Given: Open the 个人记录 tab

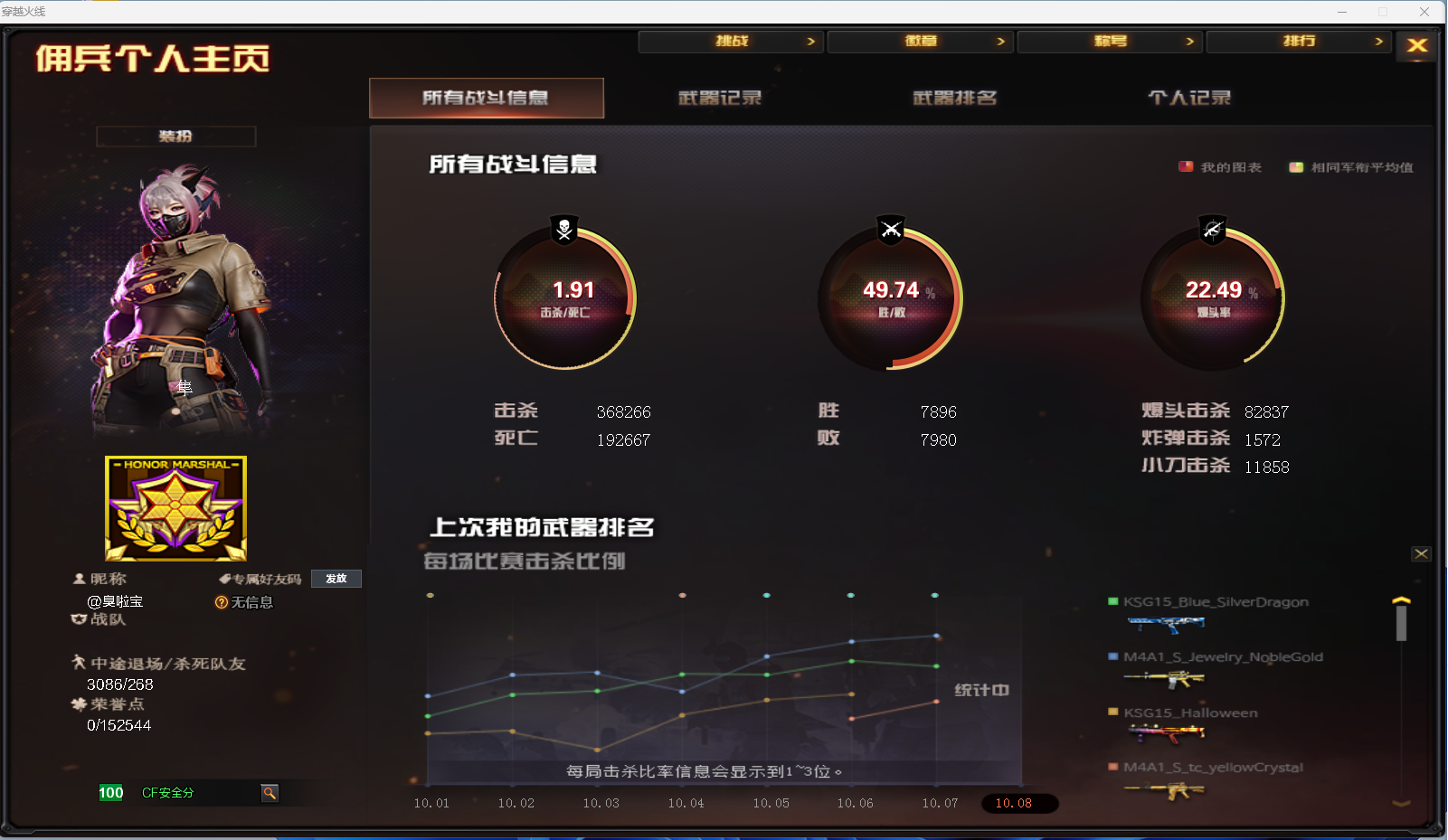Looking at the screenshot, I should [1189, 98].
